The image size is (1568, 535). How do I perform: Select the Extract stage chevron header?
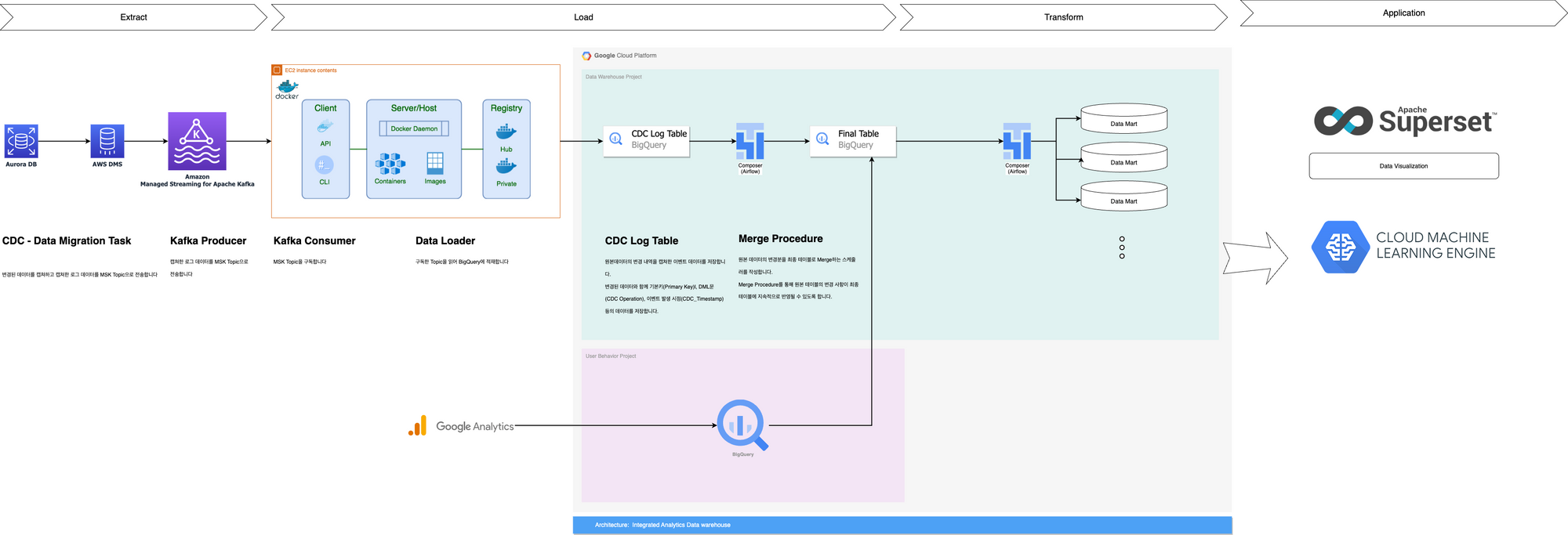click(133, 17)
